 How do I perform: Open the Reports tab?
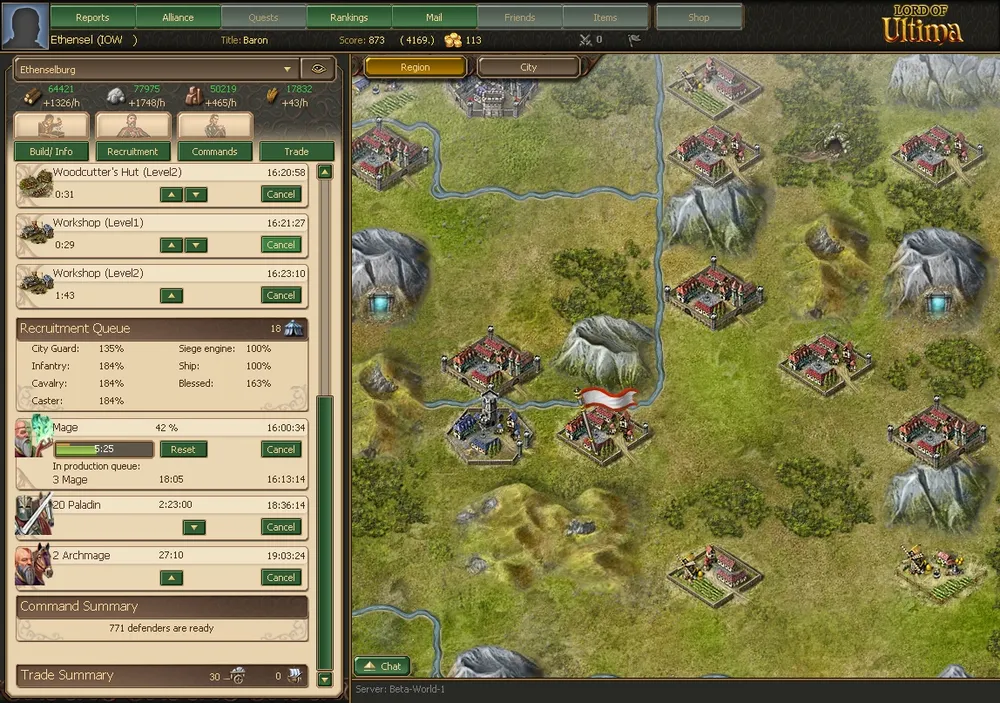[92, 17]
